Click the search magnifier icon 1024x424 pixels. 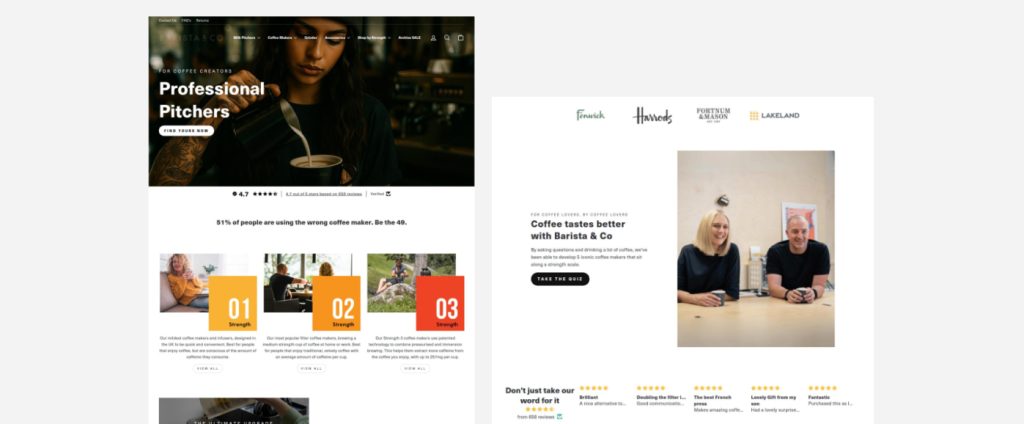(447, 38)
